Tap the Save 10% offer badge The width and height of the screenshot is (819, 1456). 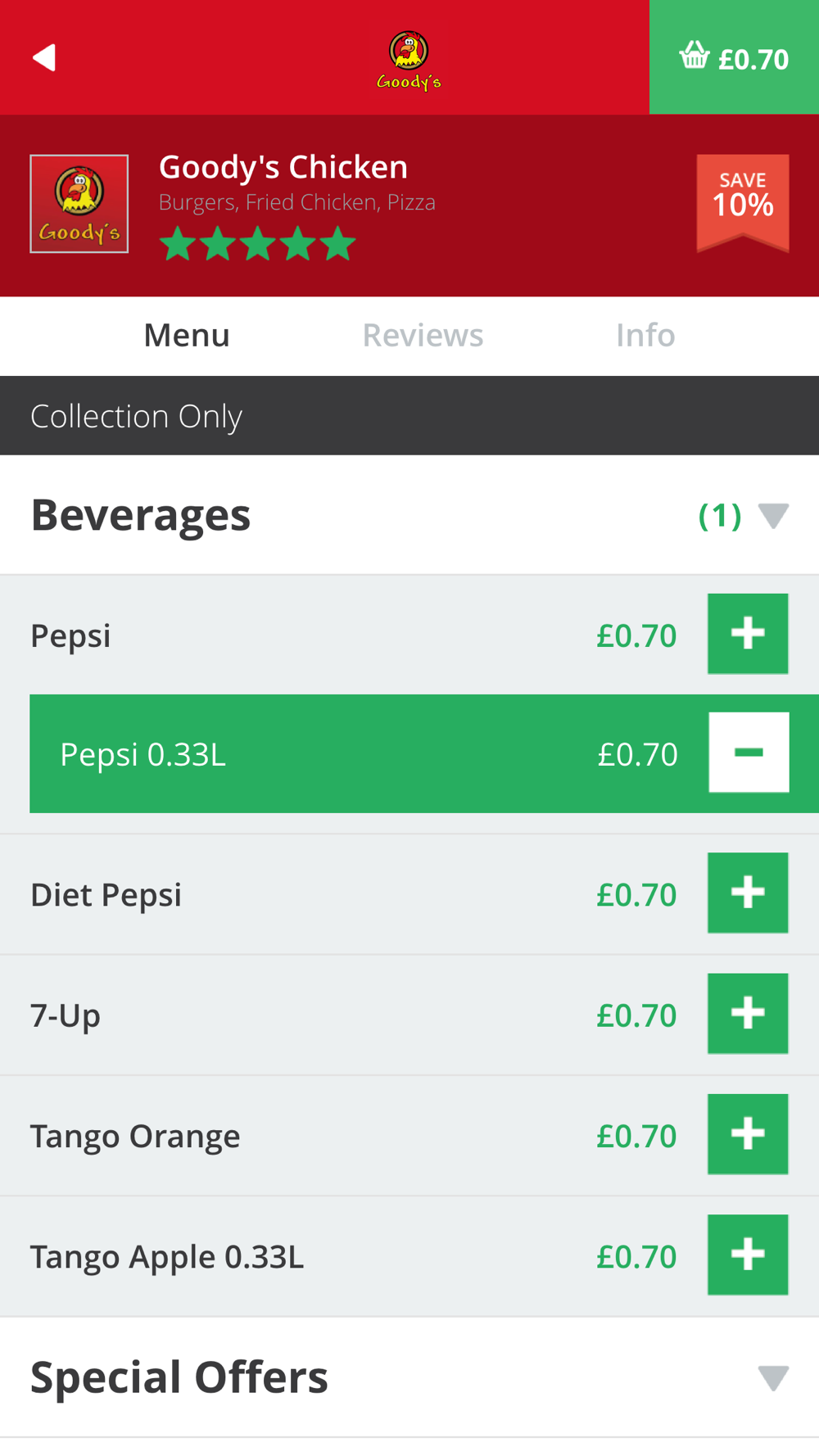(x=743, y=201)
